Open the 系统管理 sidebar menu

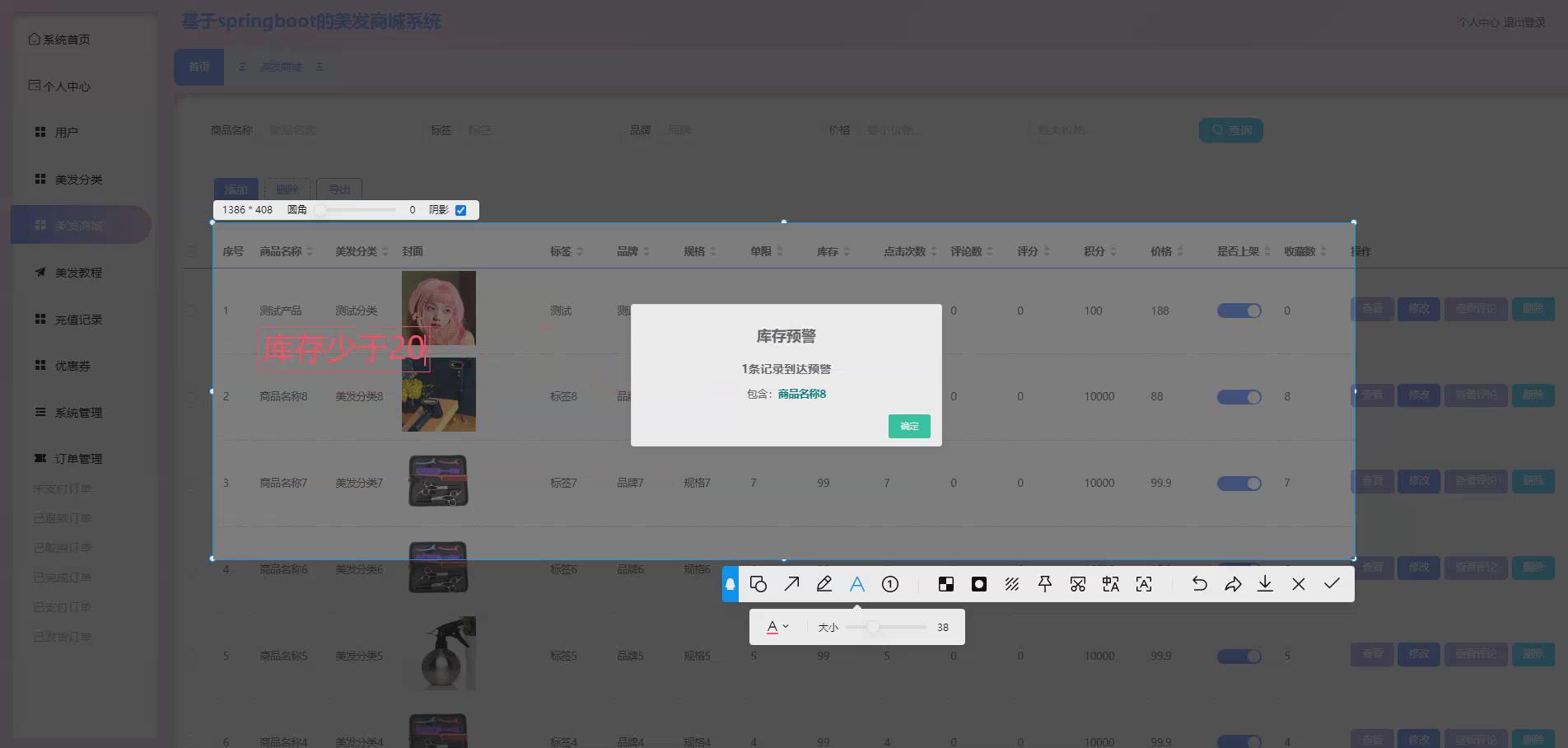click(80, 413)
